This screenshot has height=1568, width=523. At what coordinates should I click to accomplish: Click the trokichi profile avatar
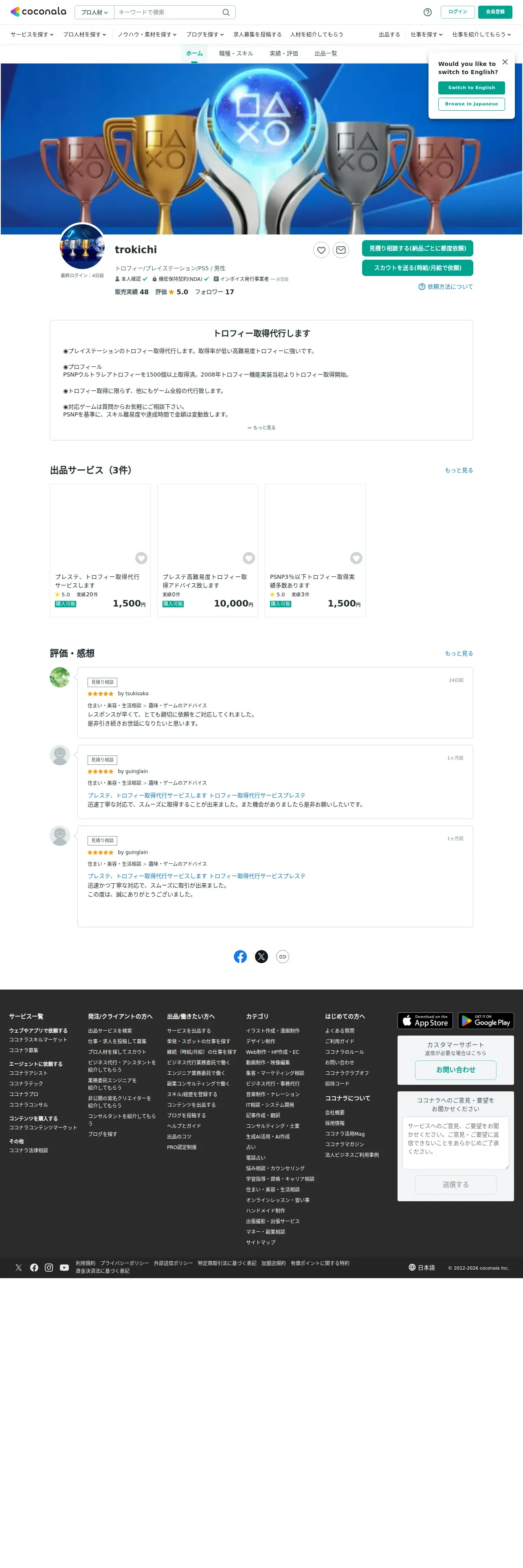pos(82,247)
